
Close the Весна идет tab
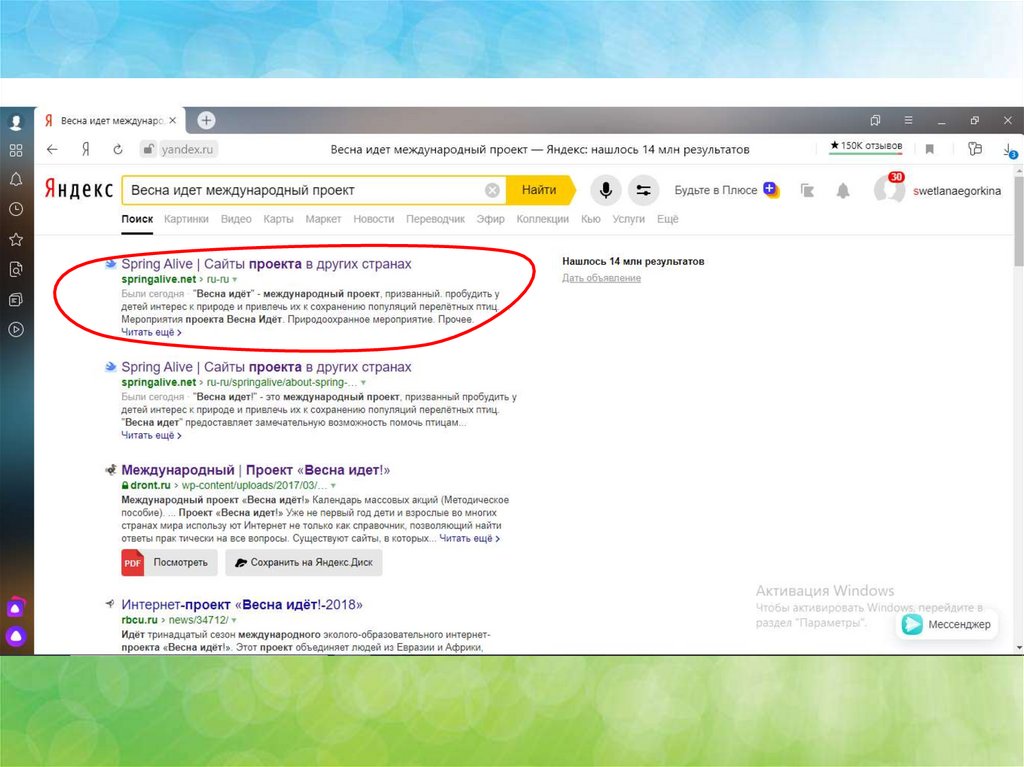point(172,121)
